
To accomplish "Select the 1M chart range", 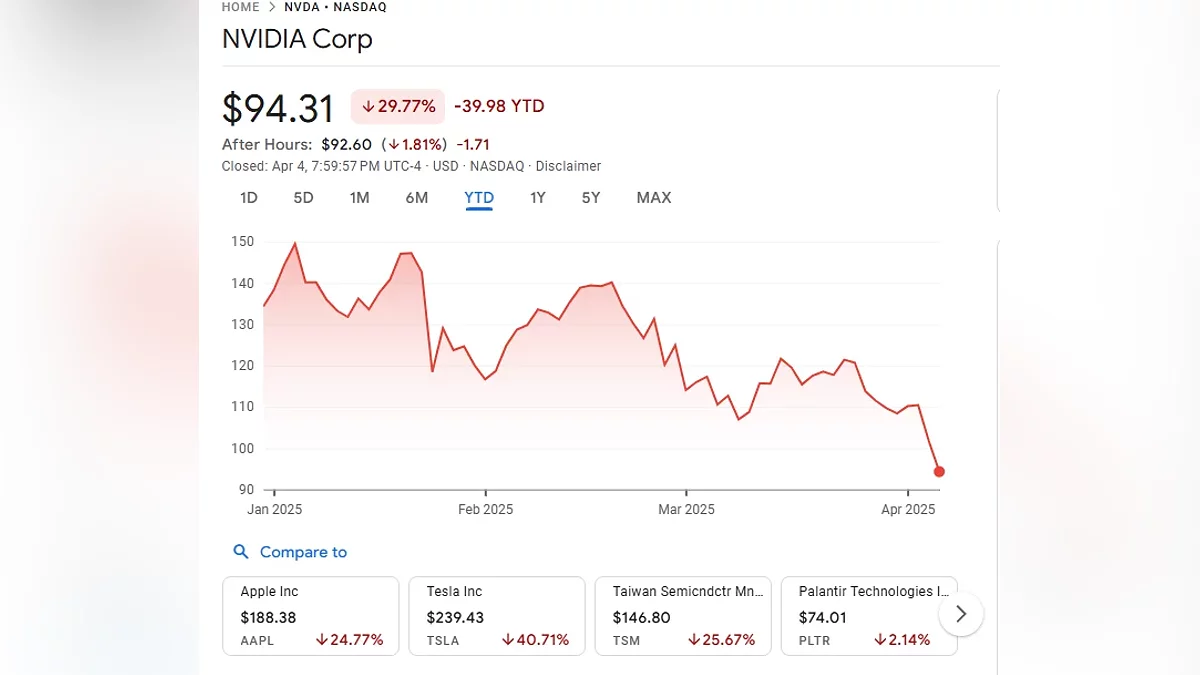I will coord(359,198).
